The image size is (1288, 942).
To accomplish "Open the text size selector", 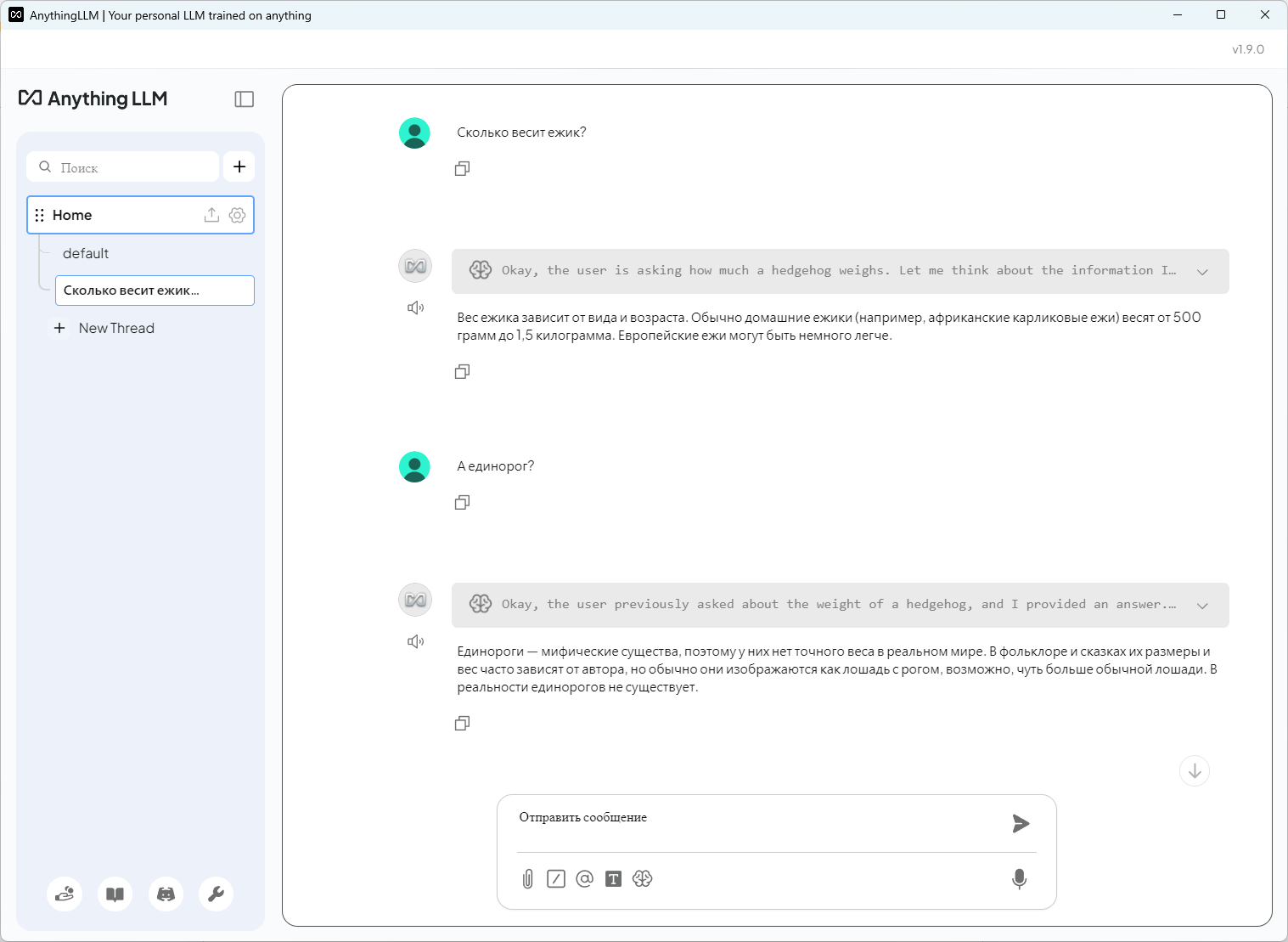I will click(613, 879).
